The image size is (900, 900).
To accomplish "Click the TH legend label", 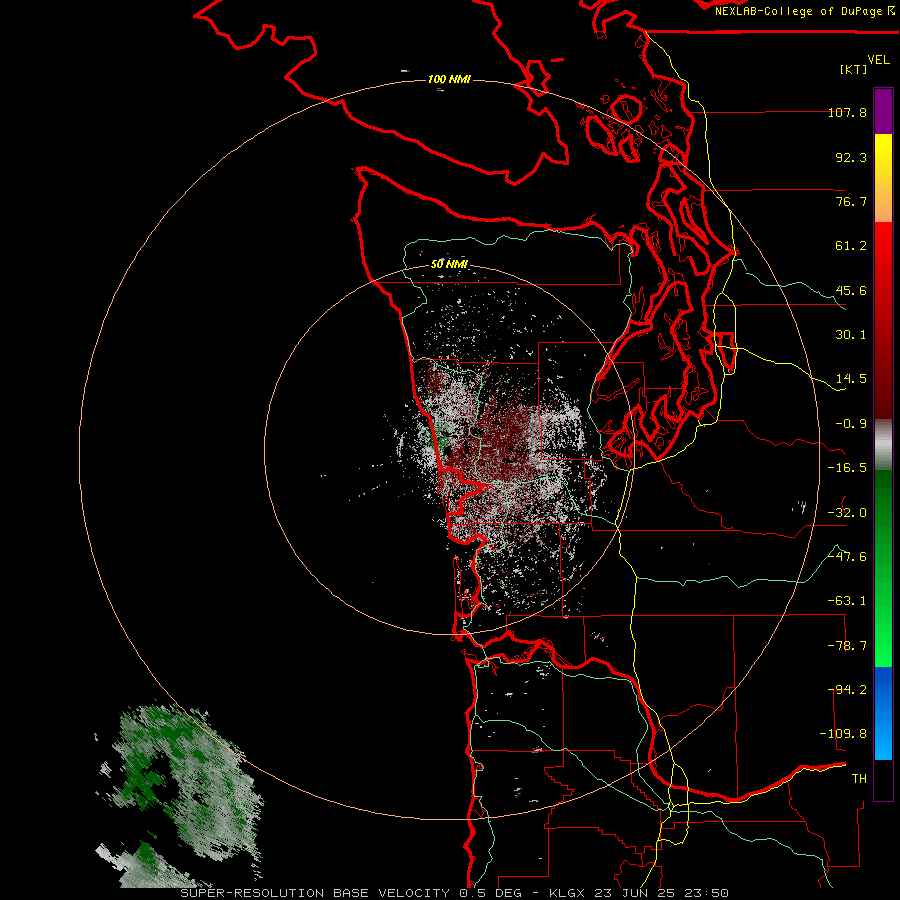I will click(x=859, y=779).
